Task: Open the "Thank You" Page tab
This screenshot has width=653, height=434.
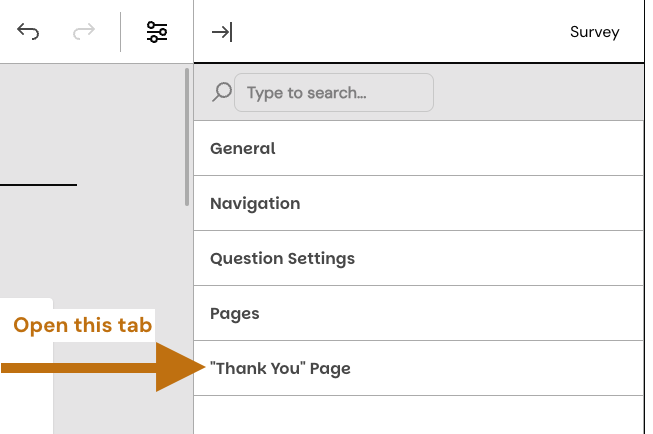Action: 418,368
